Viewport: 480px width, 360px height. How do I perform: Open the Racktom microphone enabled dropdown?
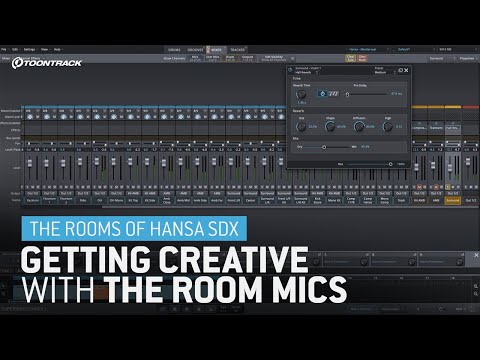(x=33, y=111)
